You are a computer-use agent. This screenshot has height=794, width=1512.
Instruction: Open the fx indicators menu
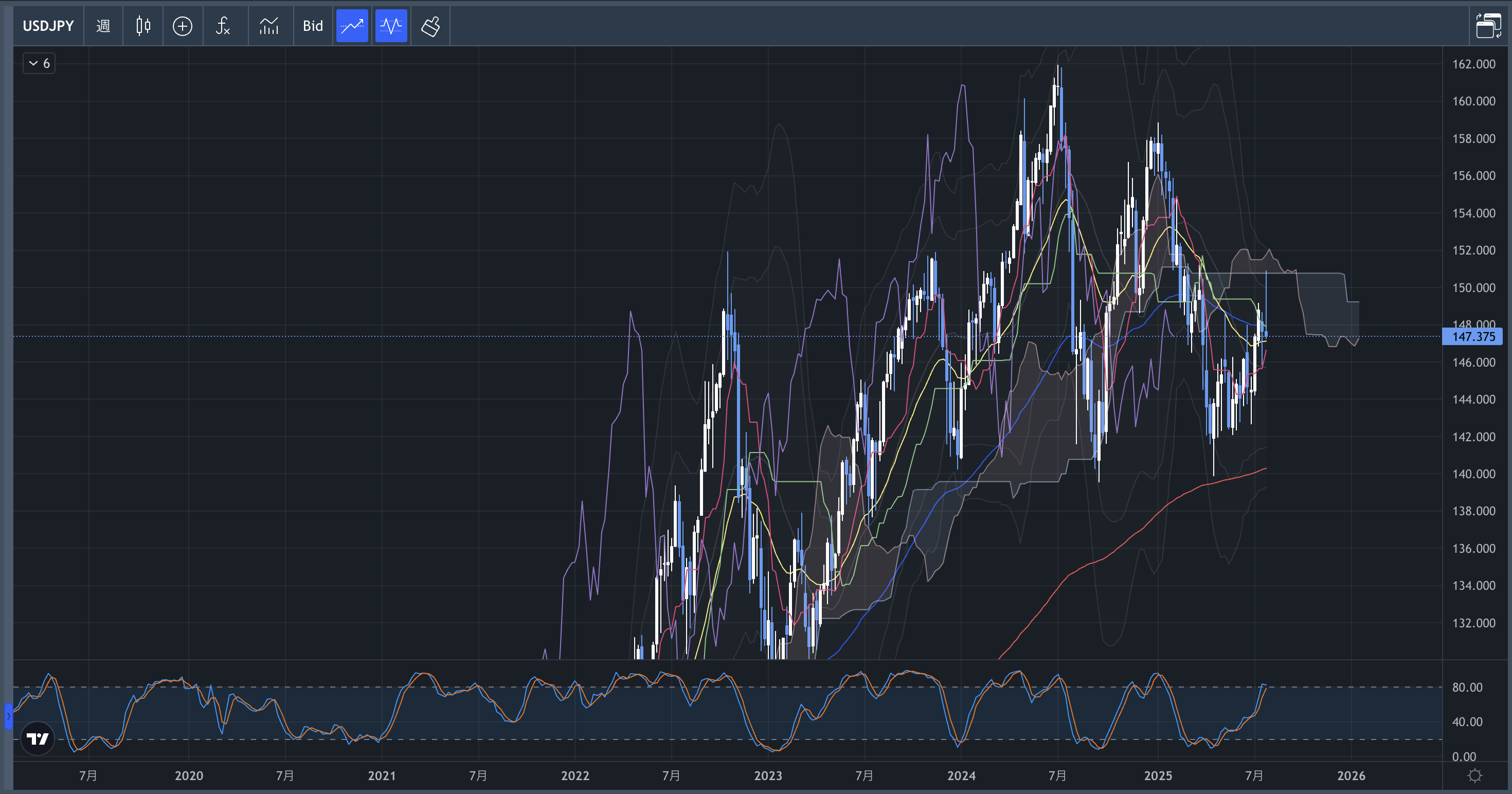[x=223, y=26]
